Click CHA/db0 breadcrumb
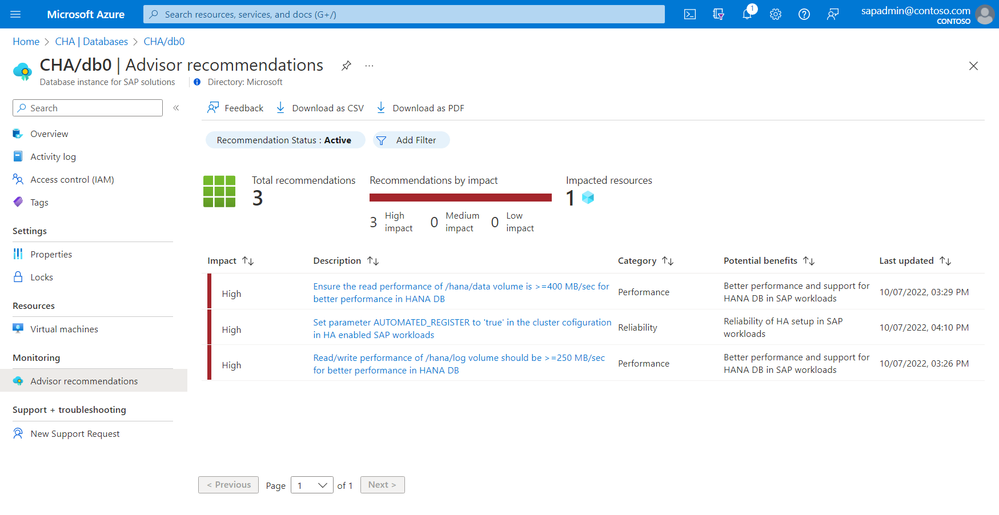 point(164,41)
